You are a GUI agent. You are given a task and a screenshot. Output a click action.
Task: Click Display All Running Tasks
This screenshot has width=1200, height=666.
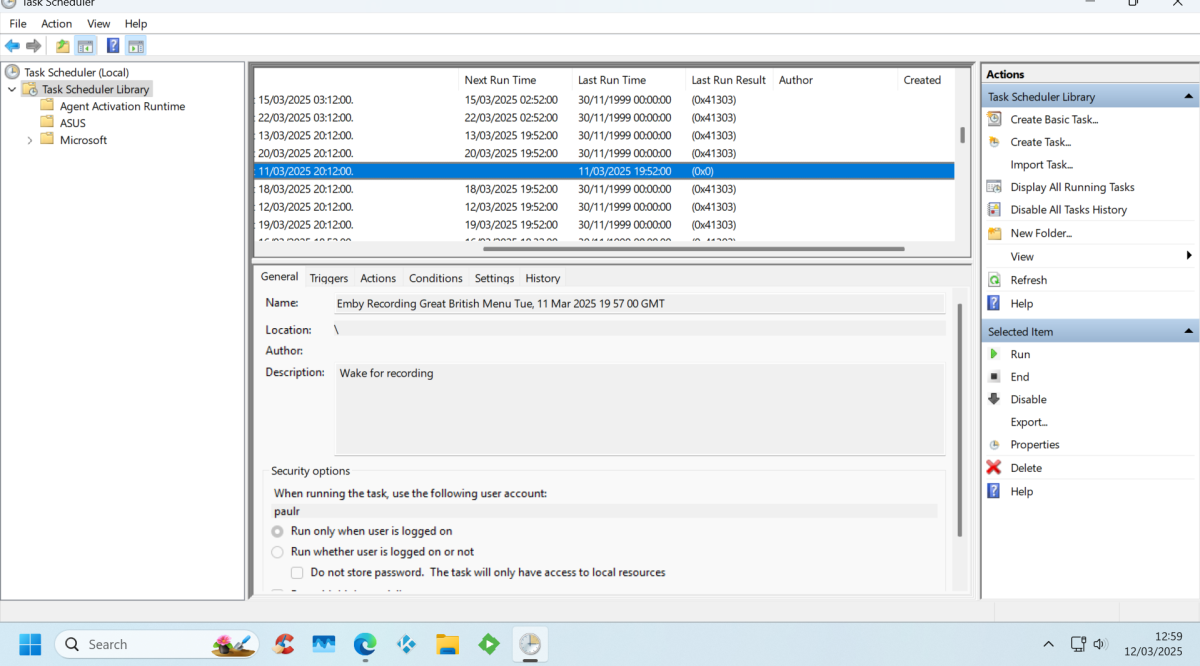pos(1071,186)
